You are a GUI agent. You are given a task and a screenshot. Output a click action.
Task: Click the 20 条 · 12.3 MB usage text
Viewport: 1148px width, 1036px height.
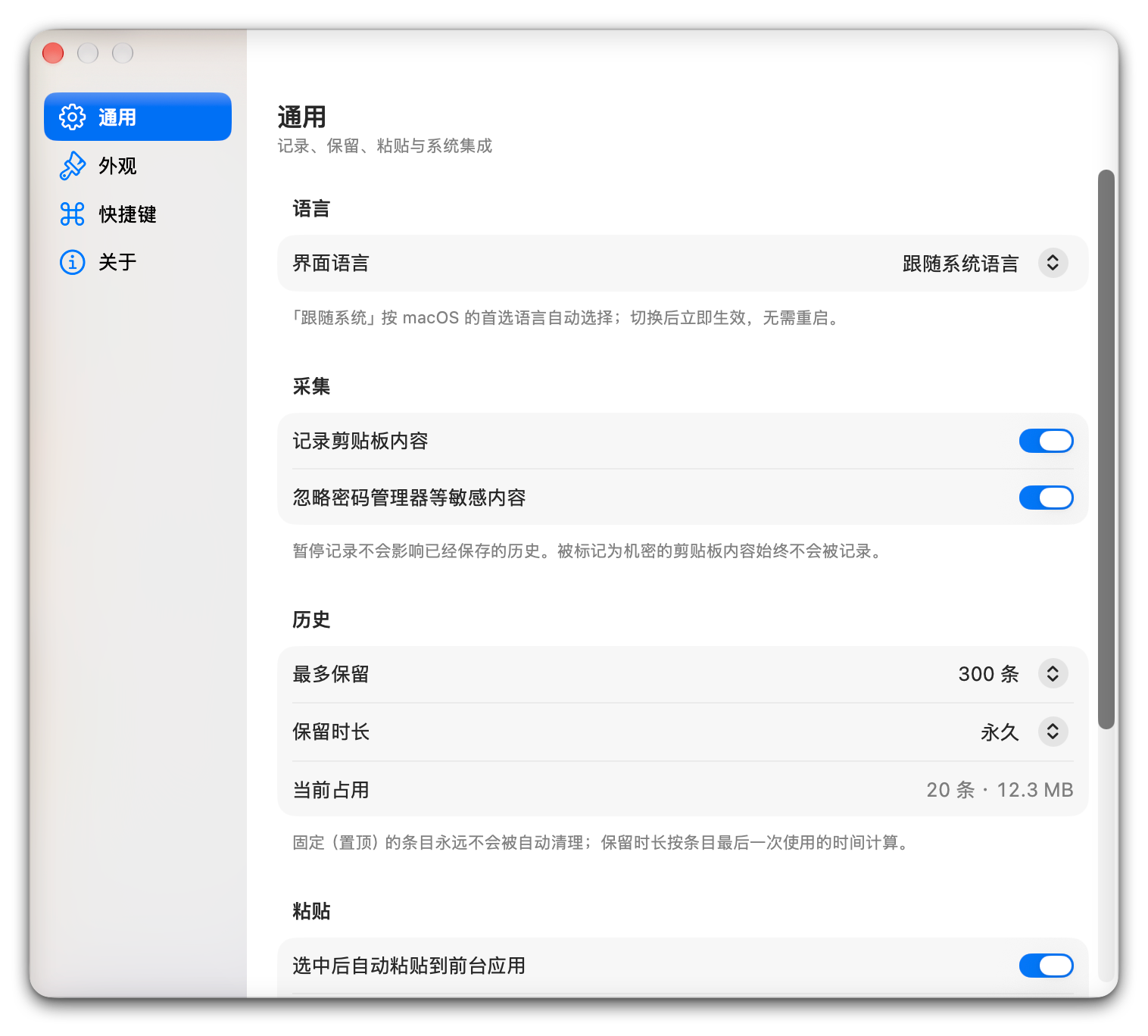(1000, 790)
